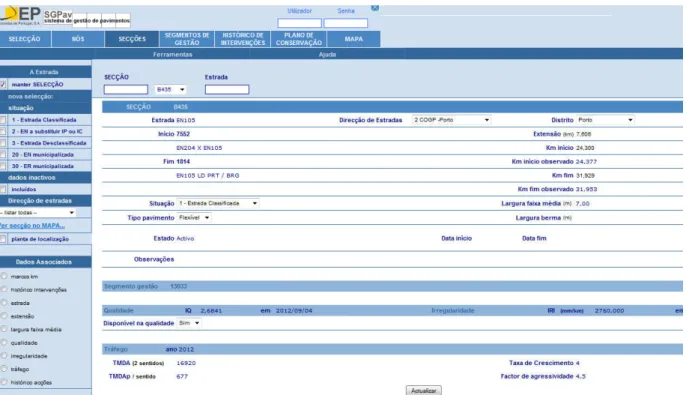The width and height of the screenshot is (686, 395).
Task: Open the Situação dropdown
Action: coord(217,203)
